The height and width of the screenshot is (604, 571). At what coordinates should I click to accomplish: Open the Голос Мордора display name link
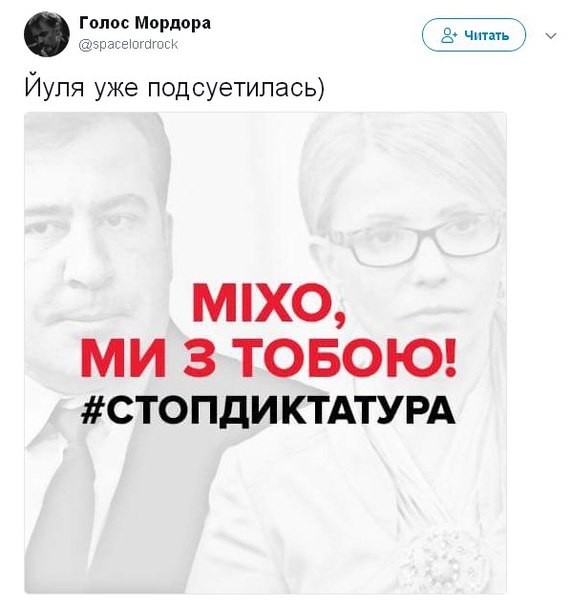[145, 23]
